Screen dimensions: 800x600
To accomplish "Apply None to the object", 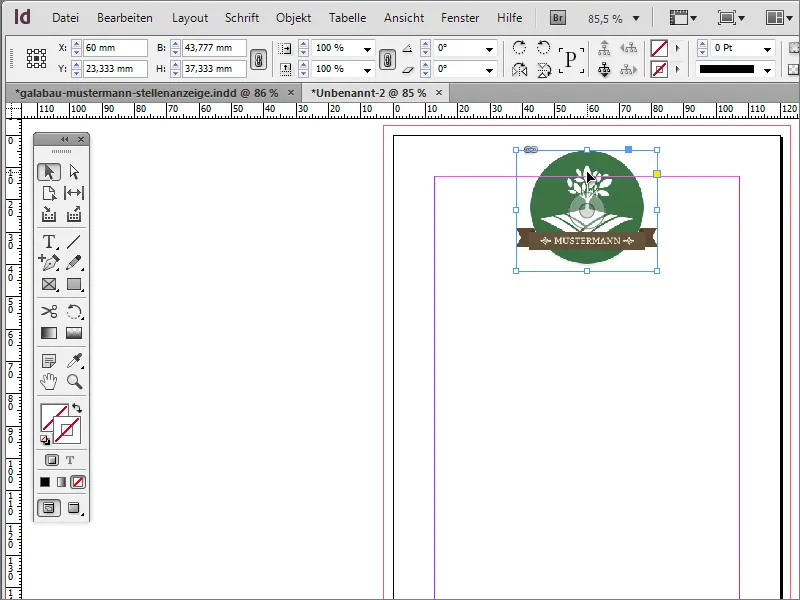I will click(78, 482).
